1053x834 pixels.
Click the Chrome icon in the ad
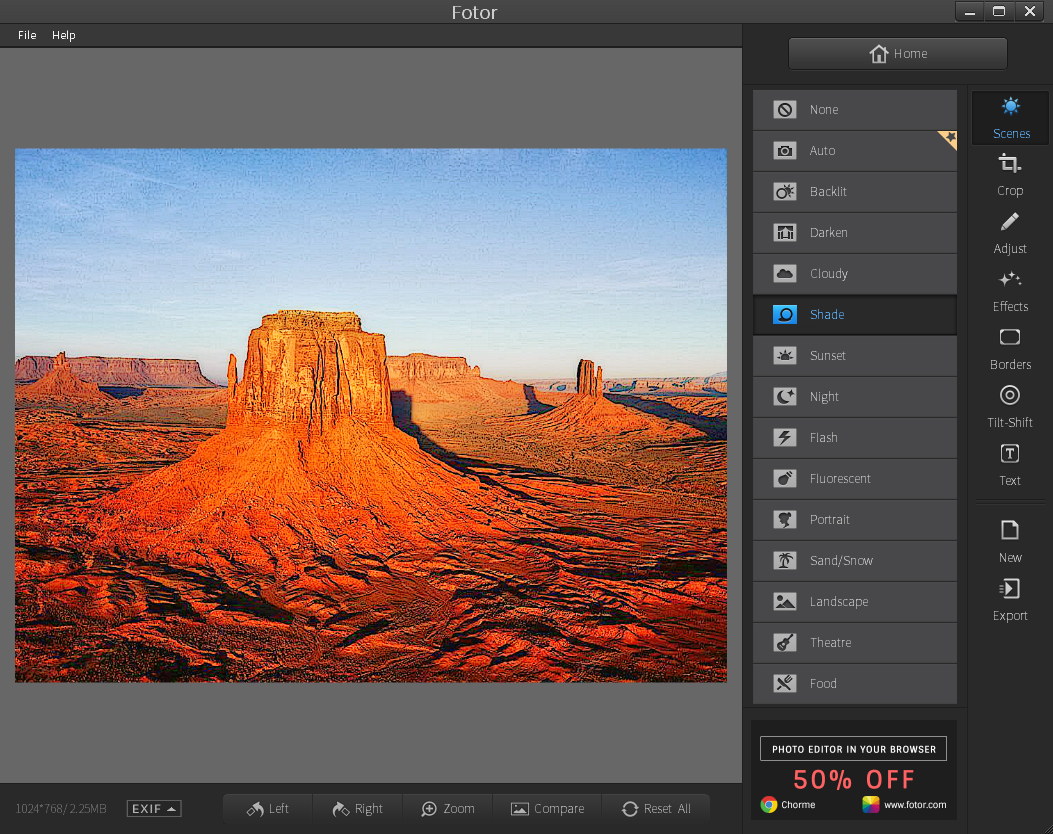coord(769,804)
